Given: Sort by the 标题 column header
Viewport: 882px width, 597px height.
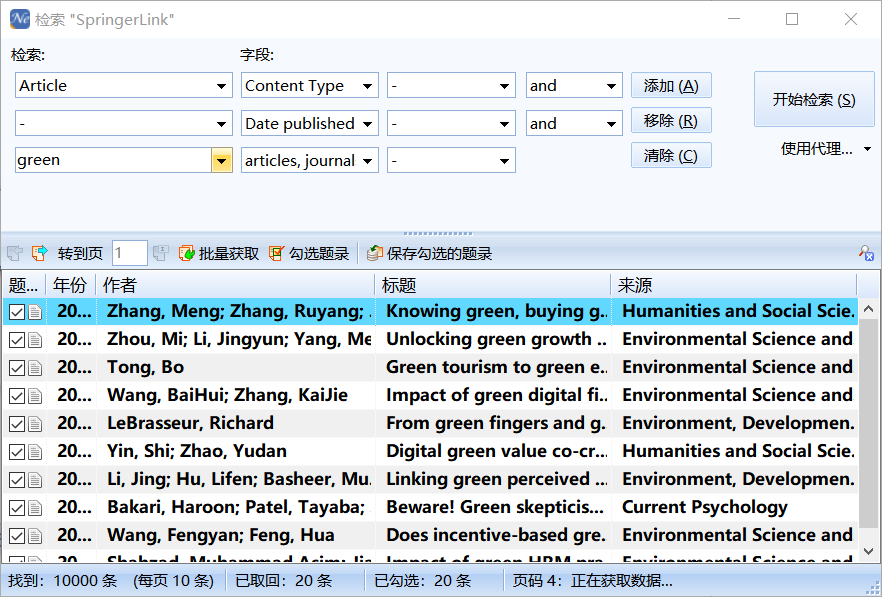Looking at the screenshot, I should 493,285.
